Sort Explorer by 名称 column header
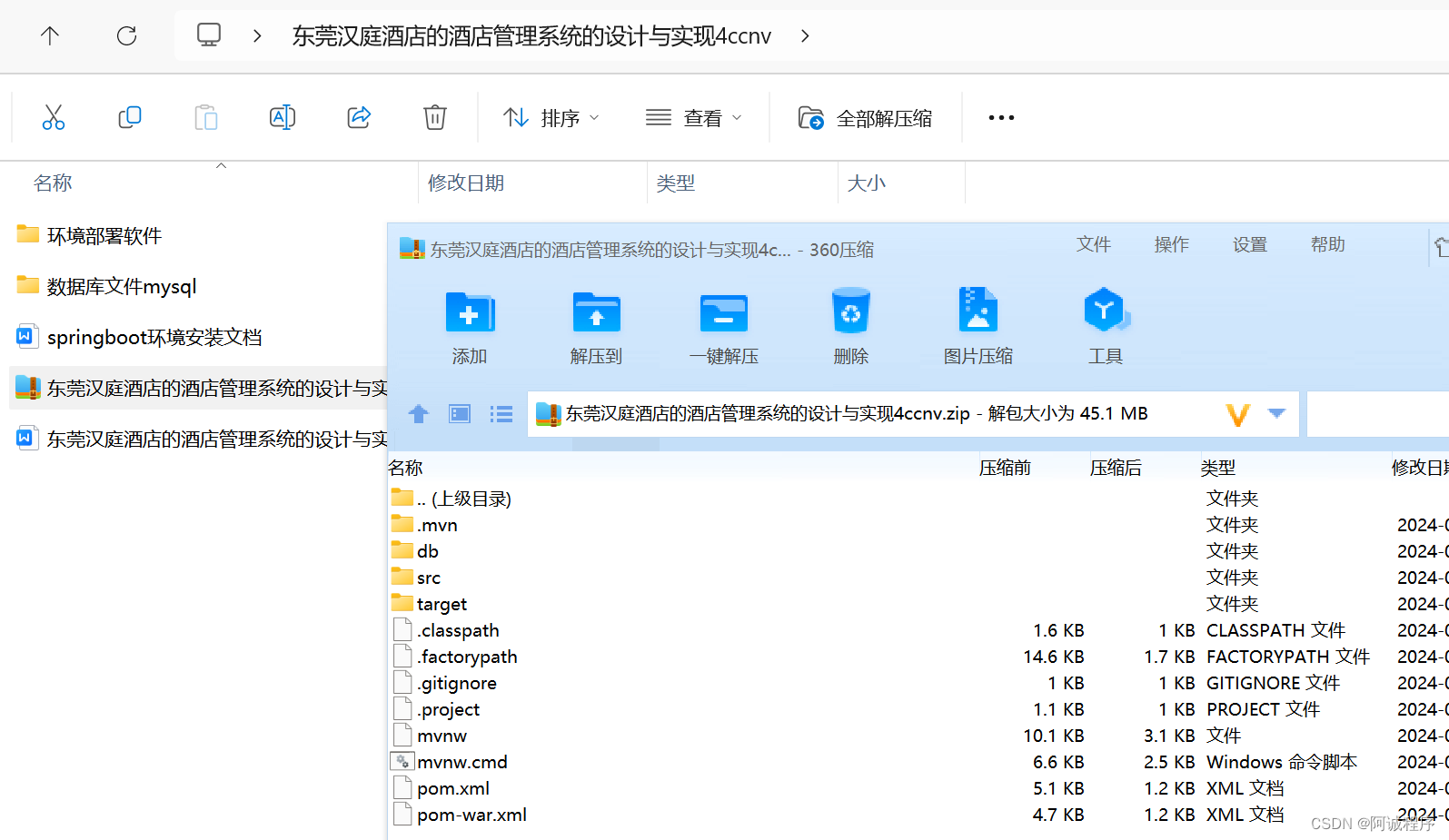This screenshot has height=840, width=1449. click(x=53, y=183)
